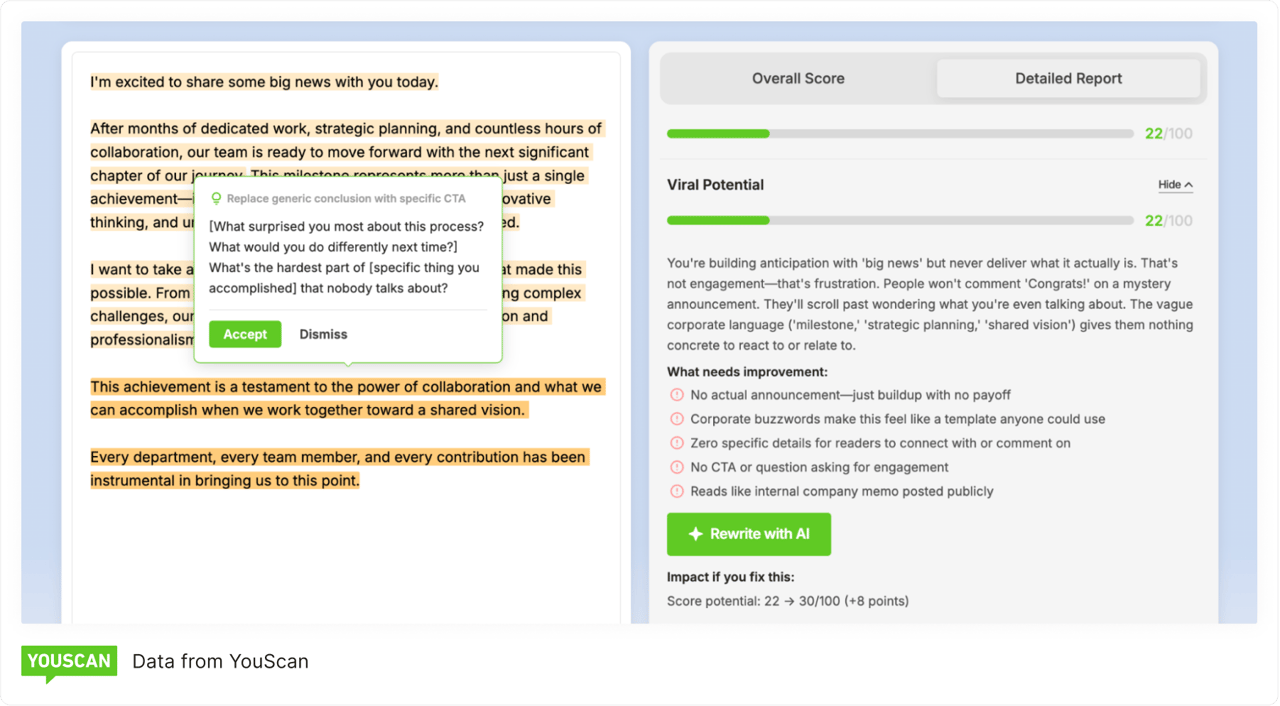Click the sparkle icon on Rewrite button

(696, 534)
